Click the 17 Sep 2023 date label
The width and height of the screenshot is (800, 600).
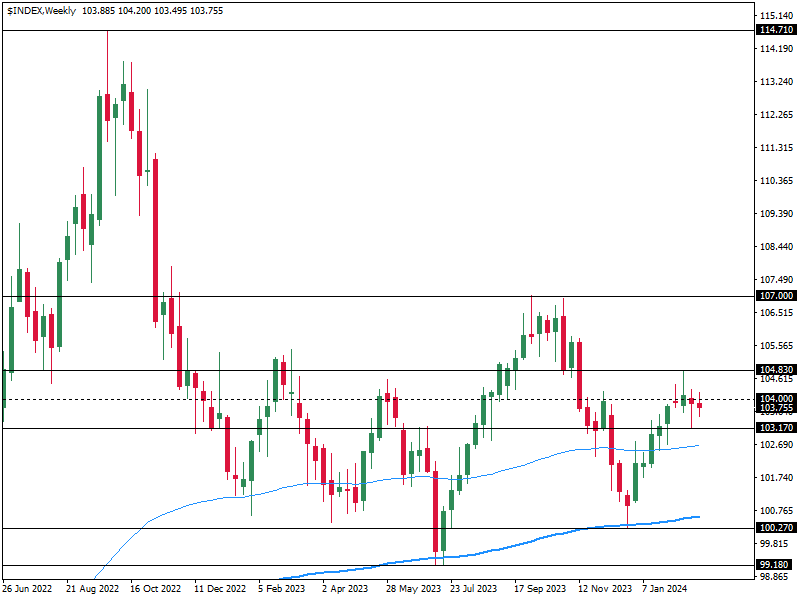click(x=540, y=589)
